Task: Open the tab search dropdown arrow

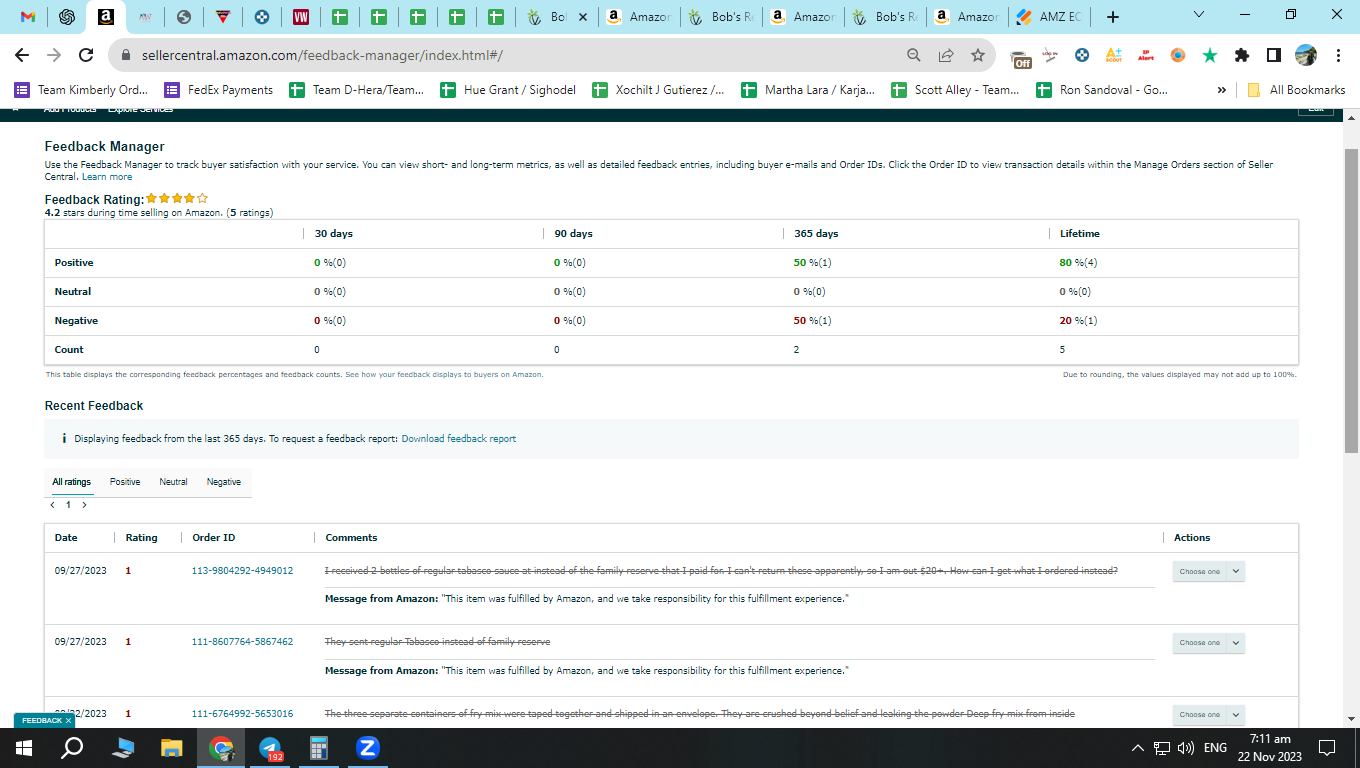Action: tap(1199, 16)
